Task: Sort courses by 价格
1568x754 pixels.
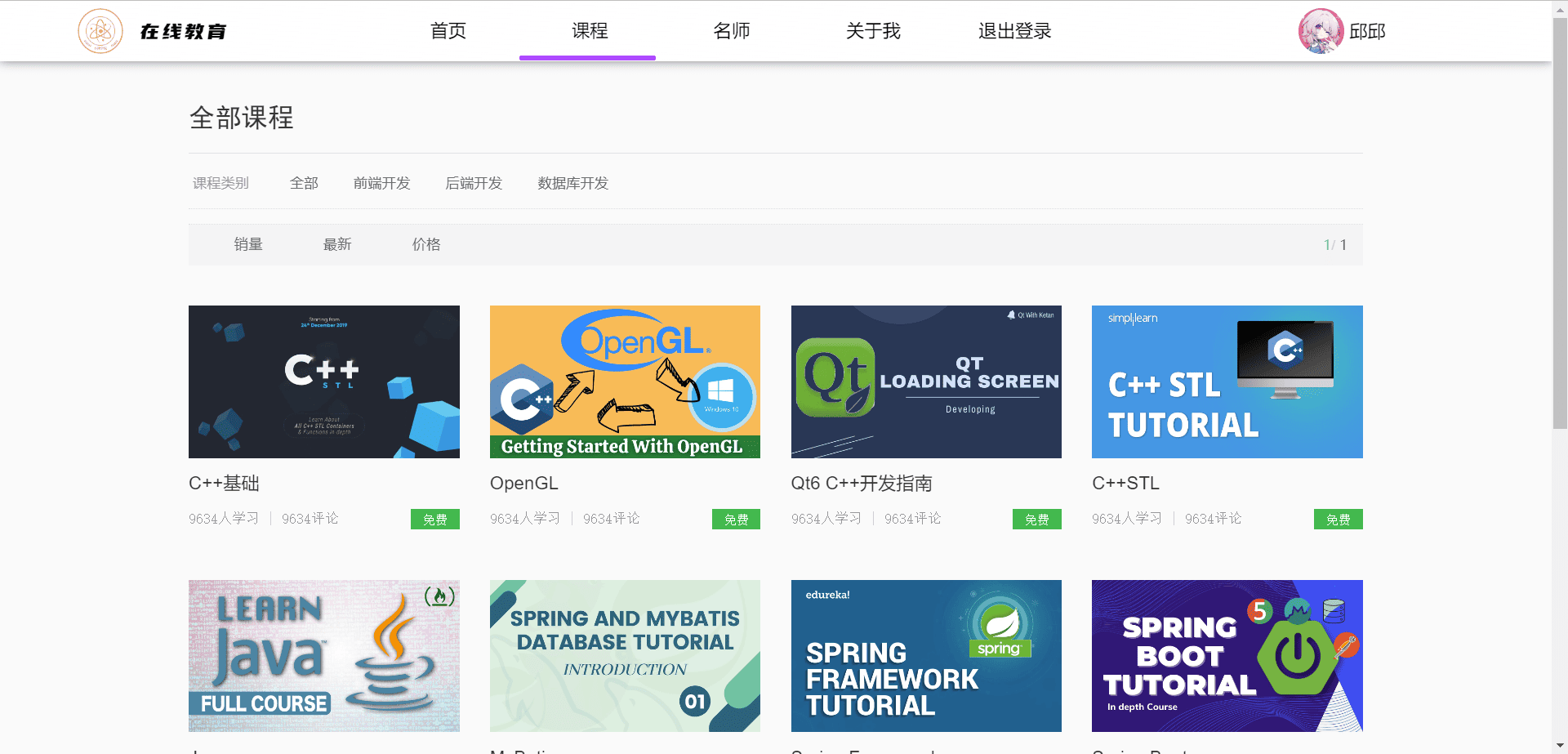Action: 426,244
